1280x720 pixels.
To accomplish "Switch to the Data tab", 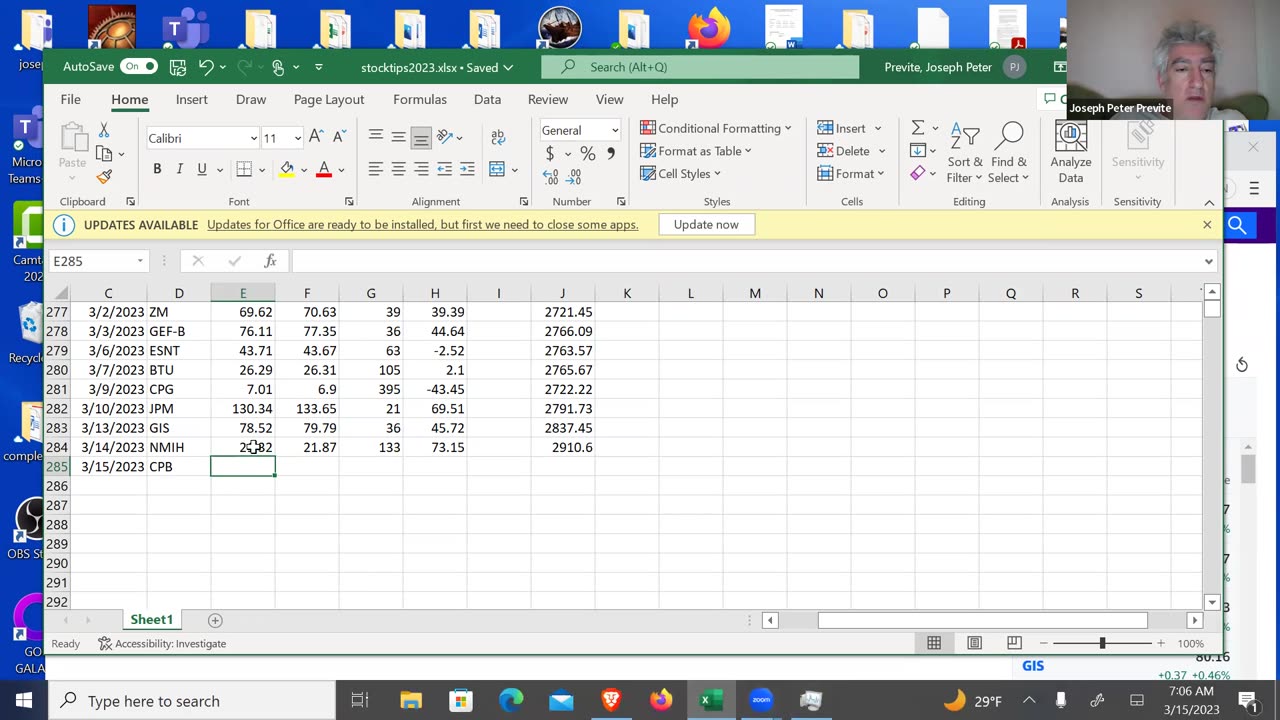I will coord(487,99).
